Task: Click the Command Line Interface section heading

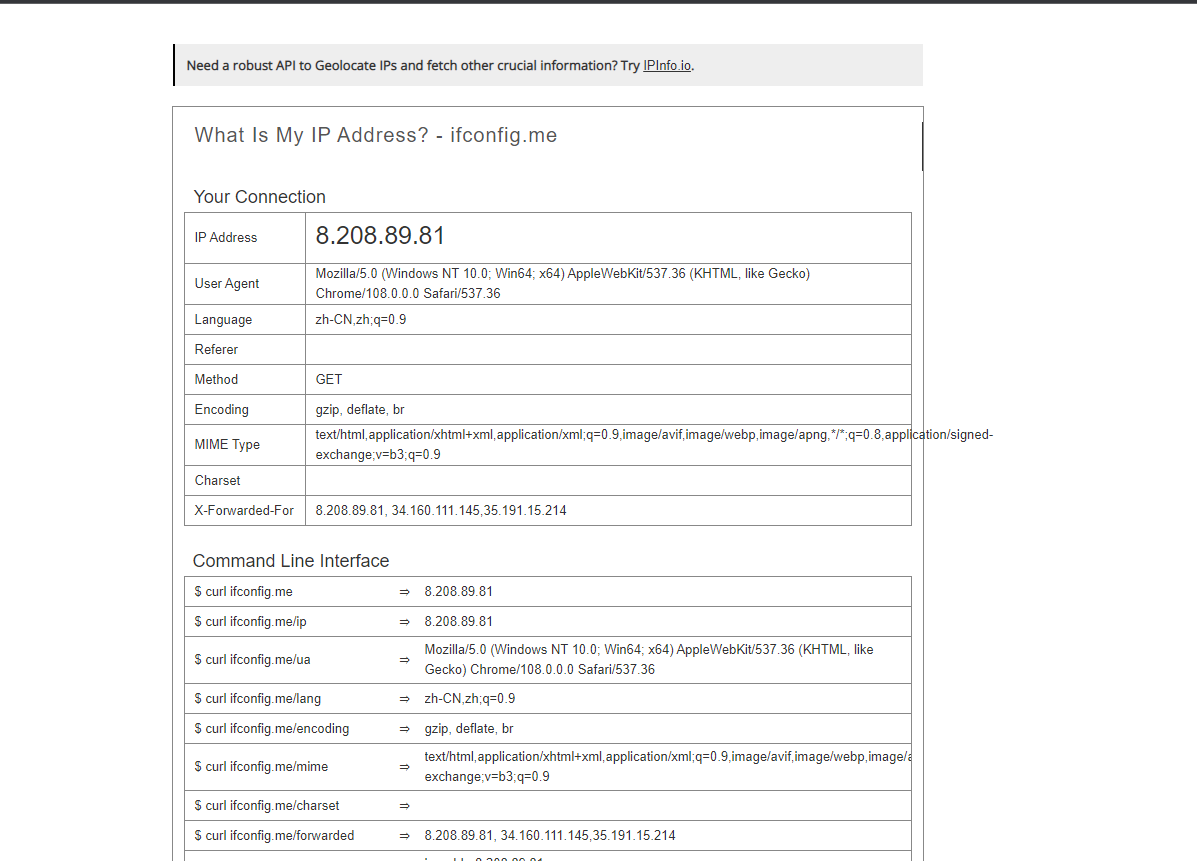Action: [291, 561]
